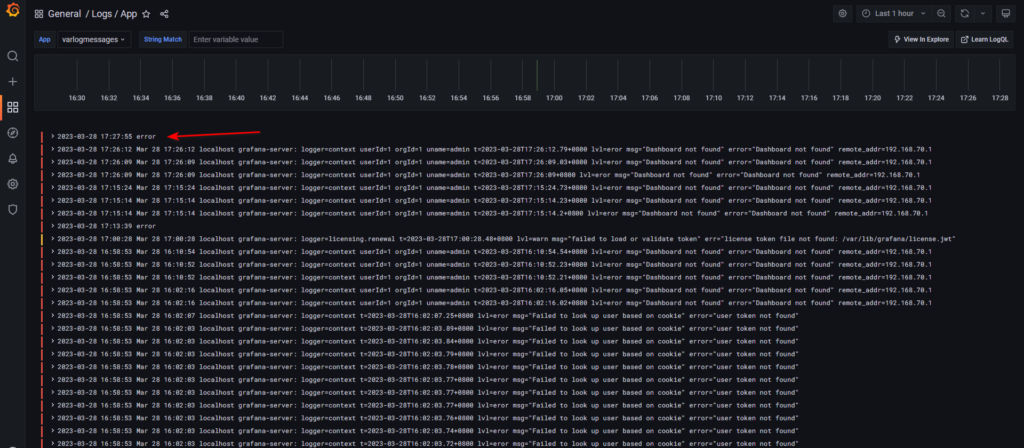Star the App dashboard as favorite

click(x=146, y=15)
